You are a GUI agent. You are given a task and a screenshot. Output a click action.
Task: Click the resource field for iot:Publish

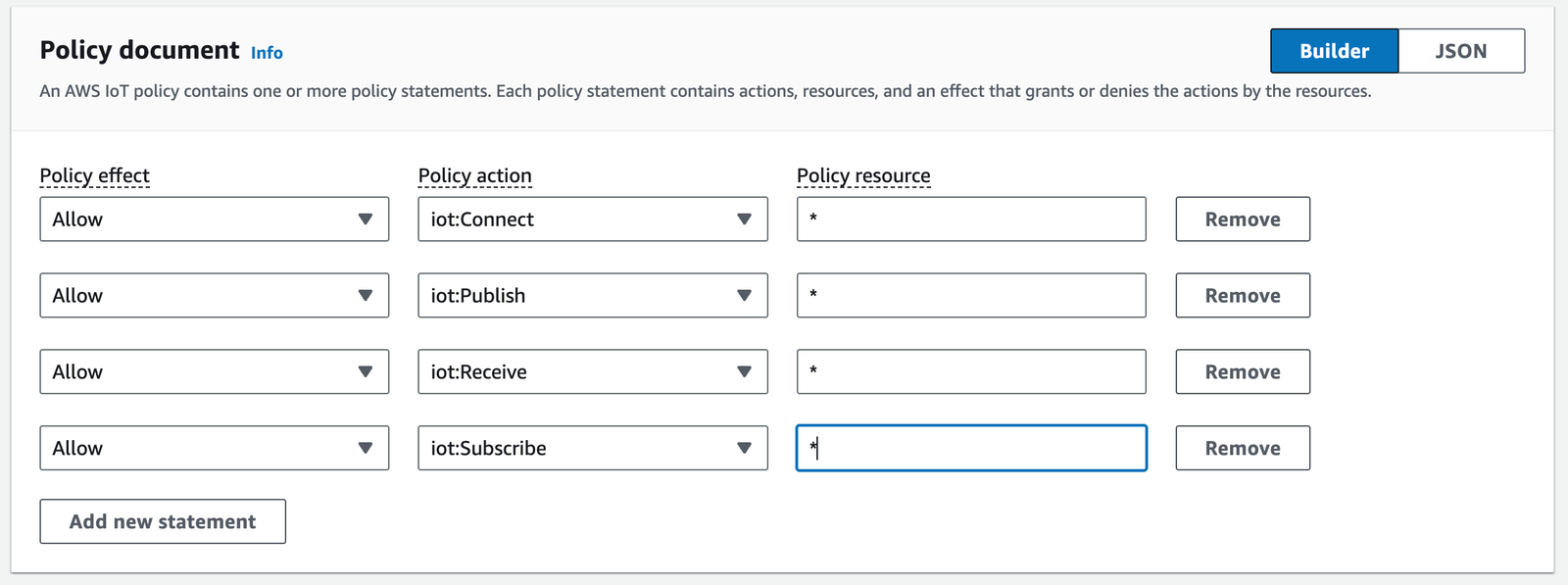(971, 296)
